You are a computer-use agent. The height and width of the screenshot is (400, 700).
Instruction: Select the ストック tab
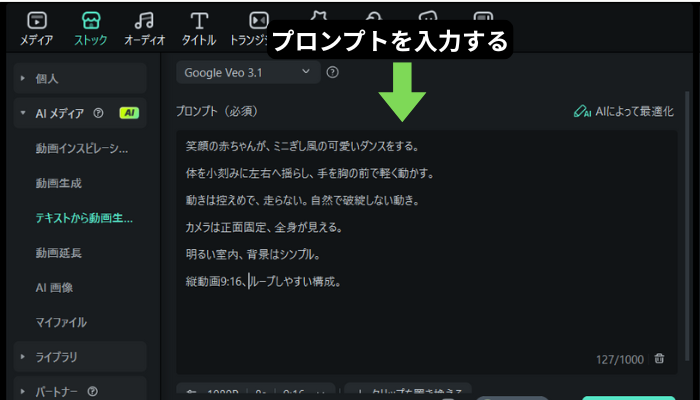[x=91, y=29]
